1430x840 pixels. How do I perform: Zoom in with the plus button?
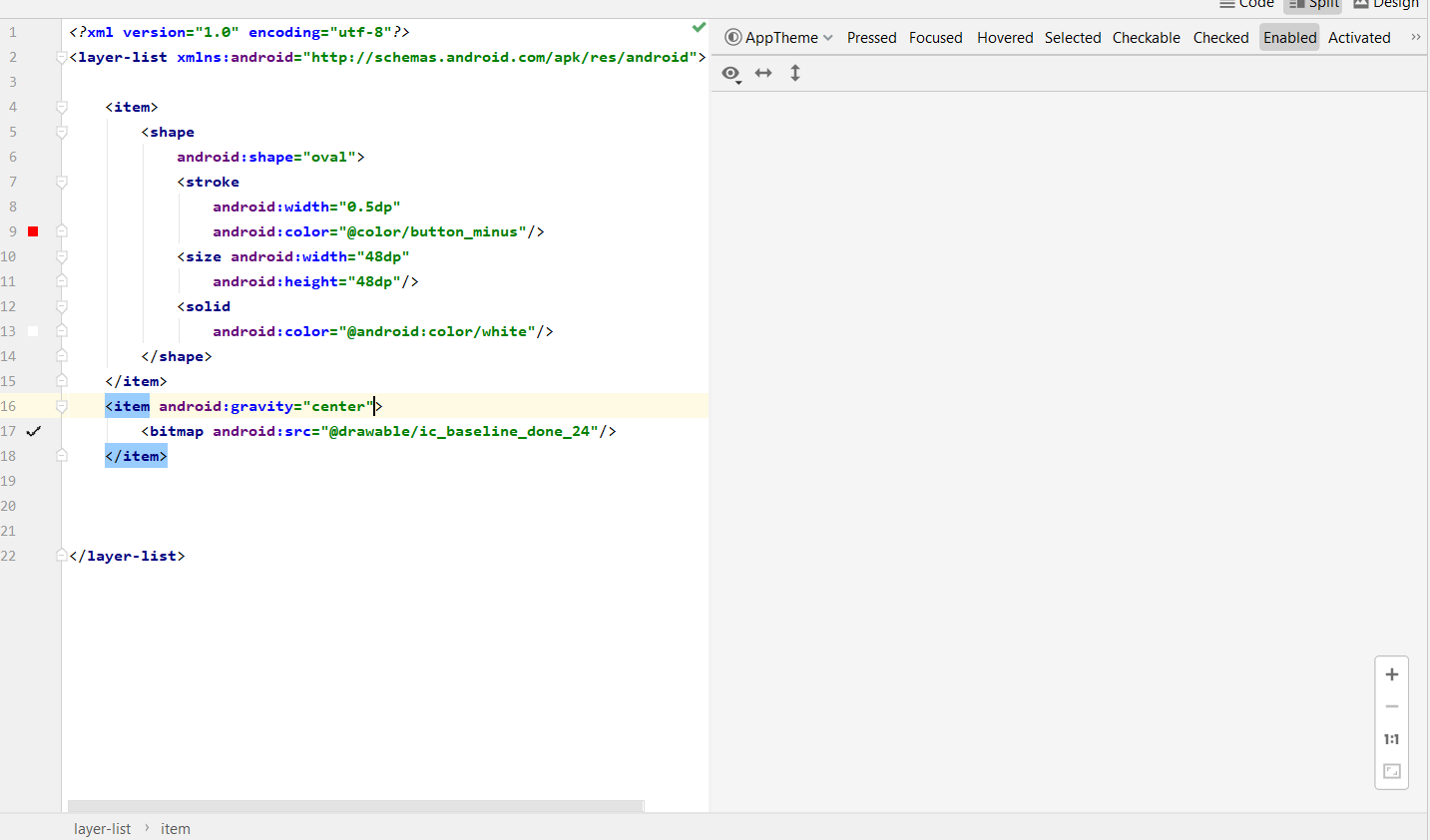coord(1392,674)
